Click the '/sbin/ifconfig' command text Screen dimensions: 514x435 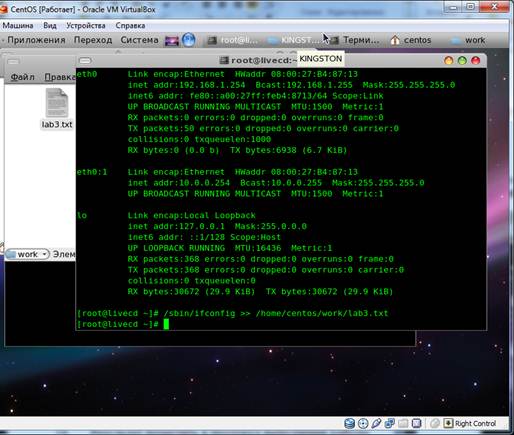(x=199, y=313)
